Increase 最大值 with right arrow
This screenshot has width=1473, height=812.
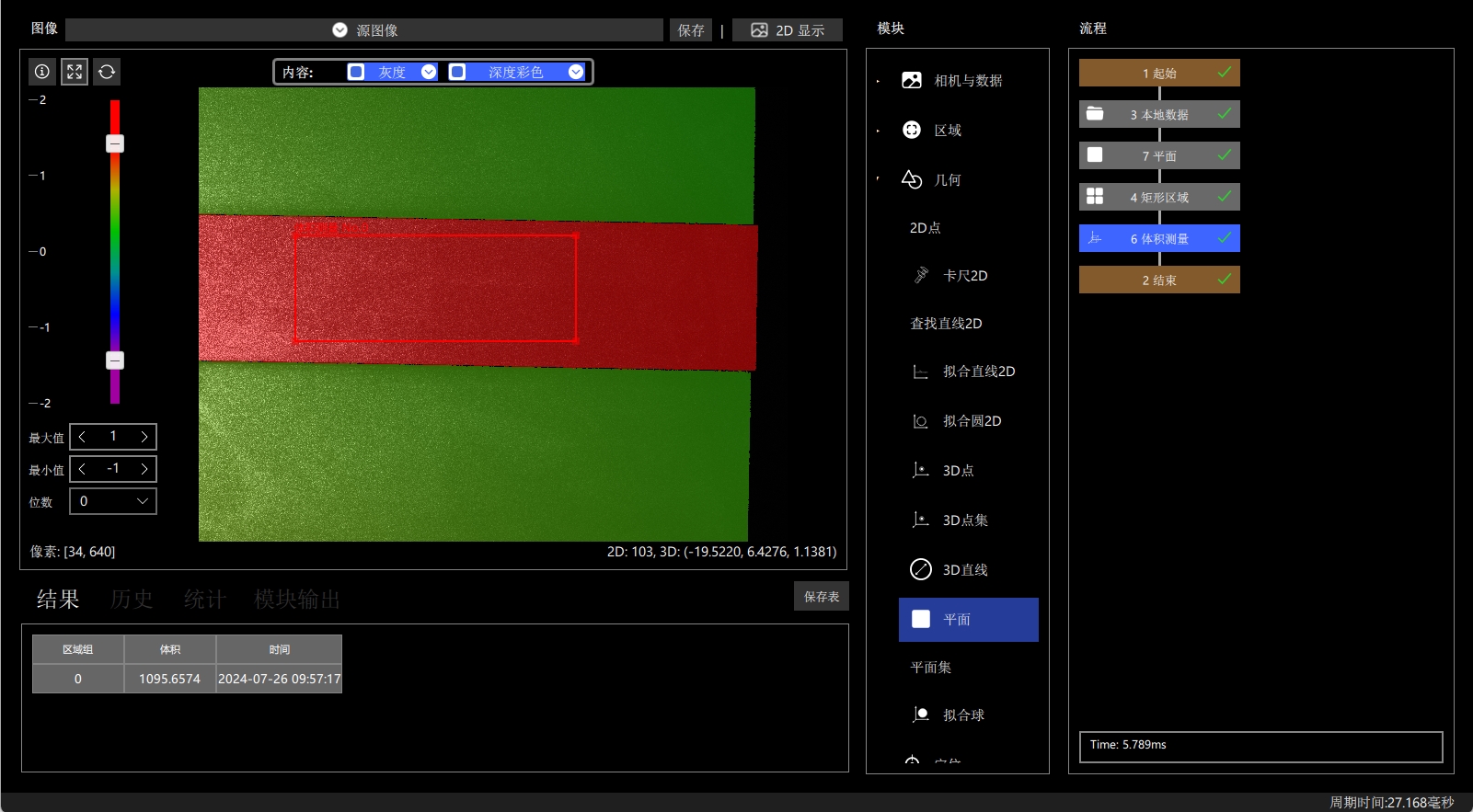pos(144,437)
